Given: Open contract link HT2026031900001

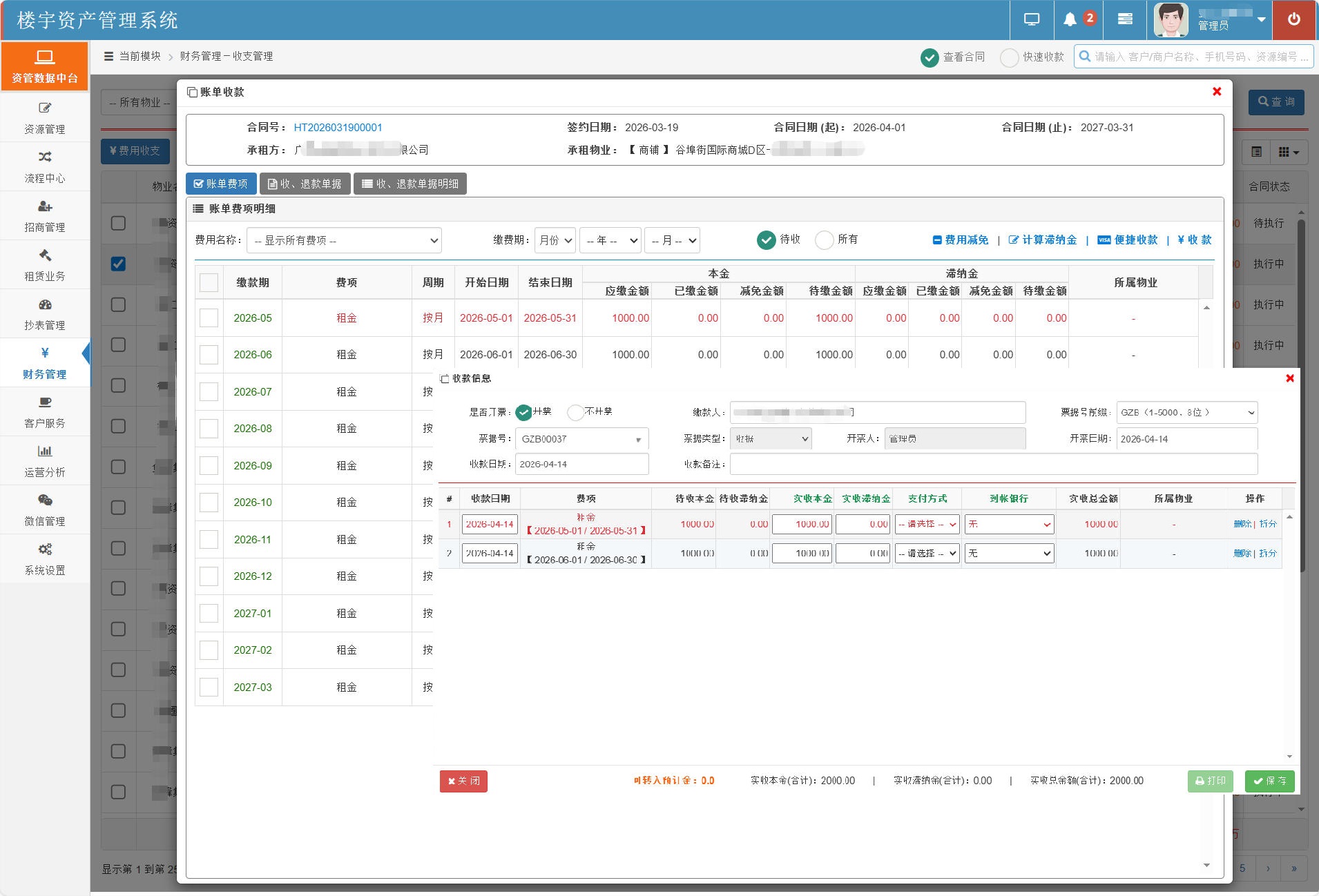Looking at the screenshot, I should (x=338, y=127).
